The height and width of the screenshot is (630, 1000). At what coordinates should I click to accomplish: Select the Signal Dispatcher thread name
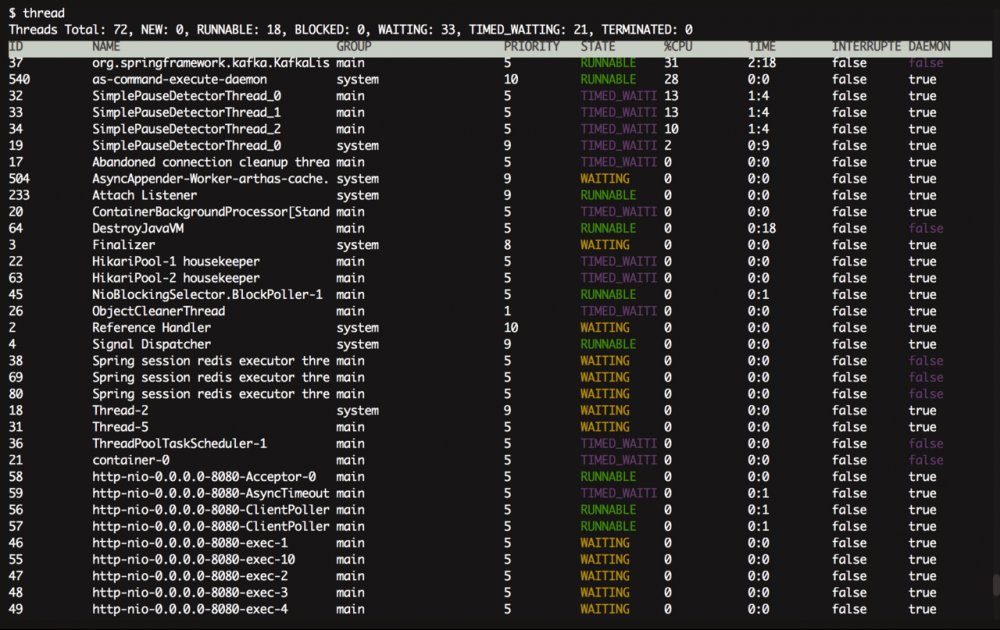[x=152, y=345]
